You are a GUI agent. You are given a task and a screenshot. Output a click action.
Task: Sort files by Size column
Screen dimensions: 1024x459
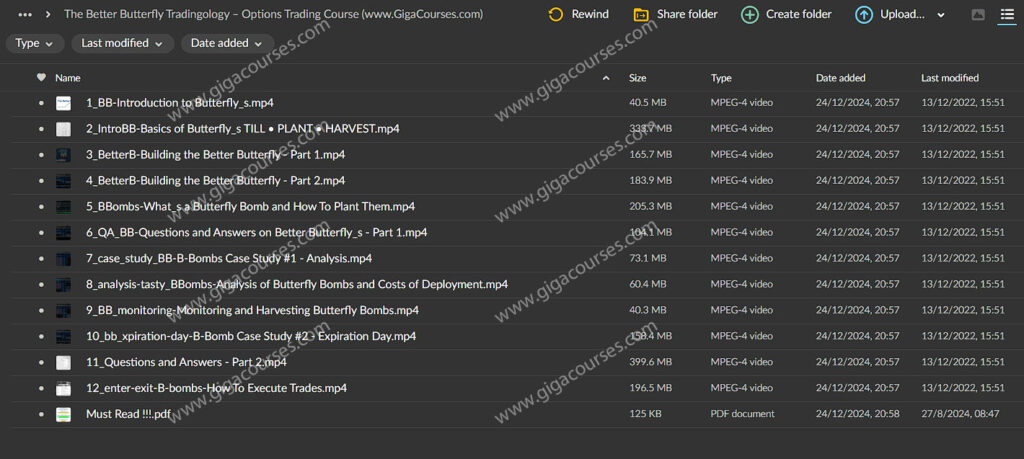(637, 77)
